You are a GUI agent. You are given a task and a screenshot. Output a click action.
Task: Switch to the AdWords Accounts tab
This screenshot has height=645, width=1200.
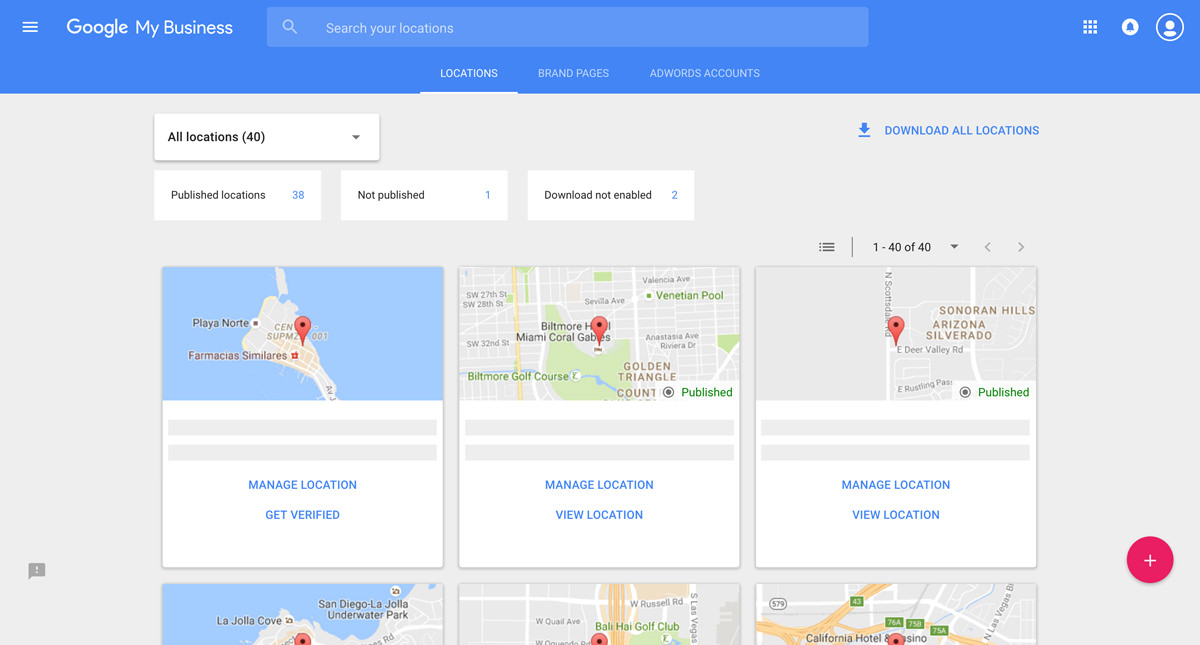click(x=704, y=73)
